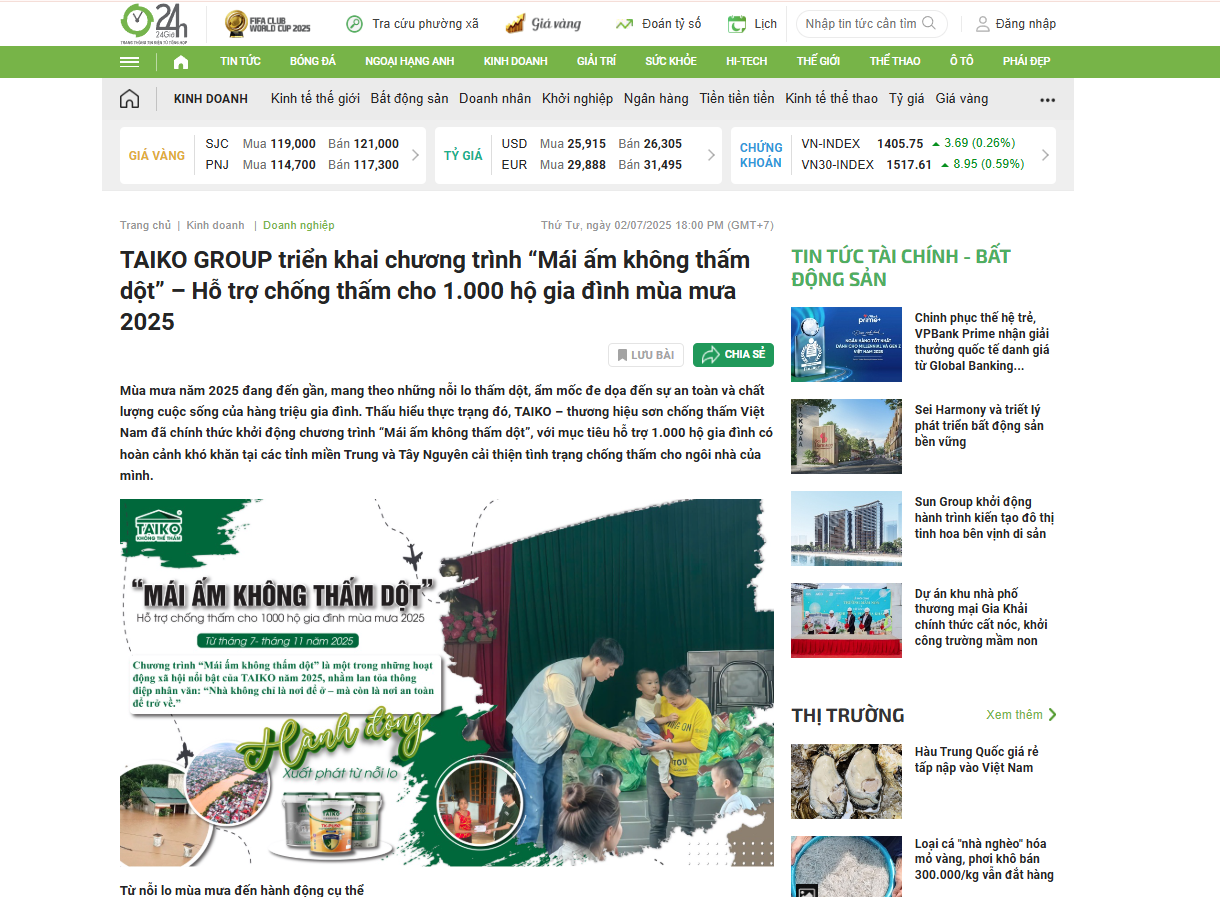Expand the Tỷ giá panel arrow

tap(712, 155)
